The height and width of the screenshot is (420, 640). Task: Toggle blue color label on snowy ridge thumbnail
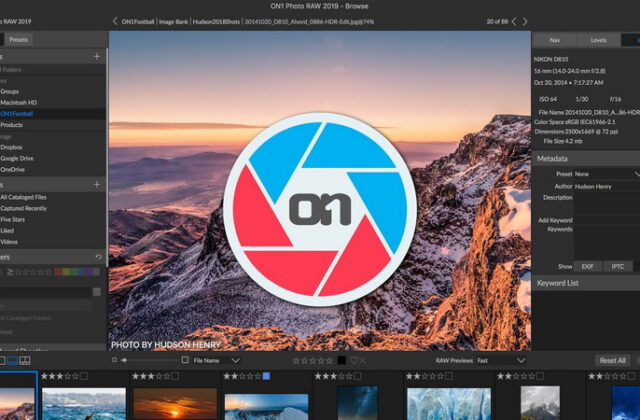266,376
